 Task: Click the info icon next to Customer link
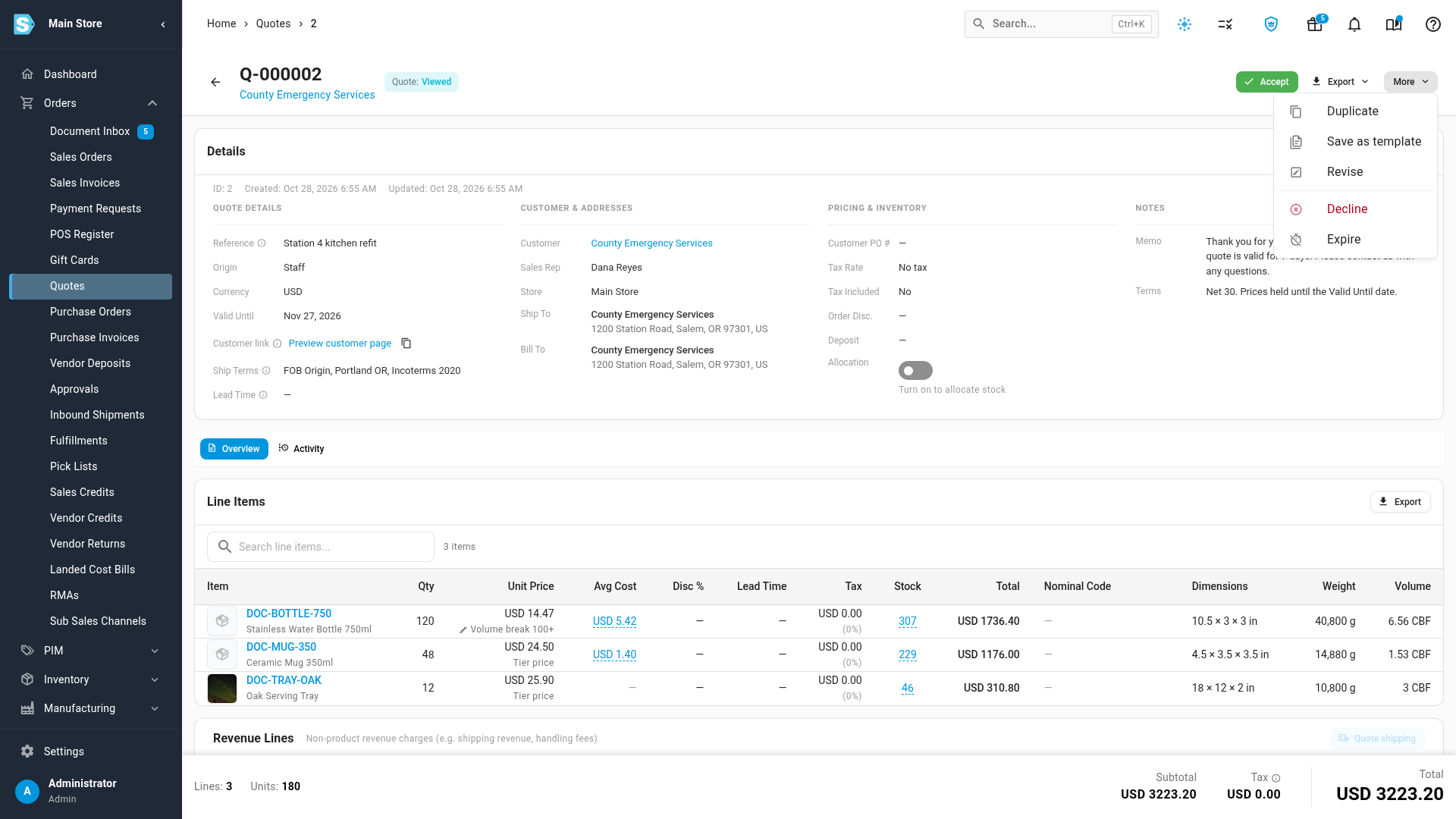(x=277, y=344)
